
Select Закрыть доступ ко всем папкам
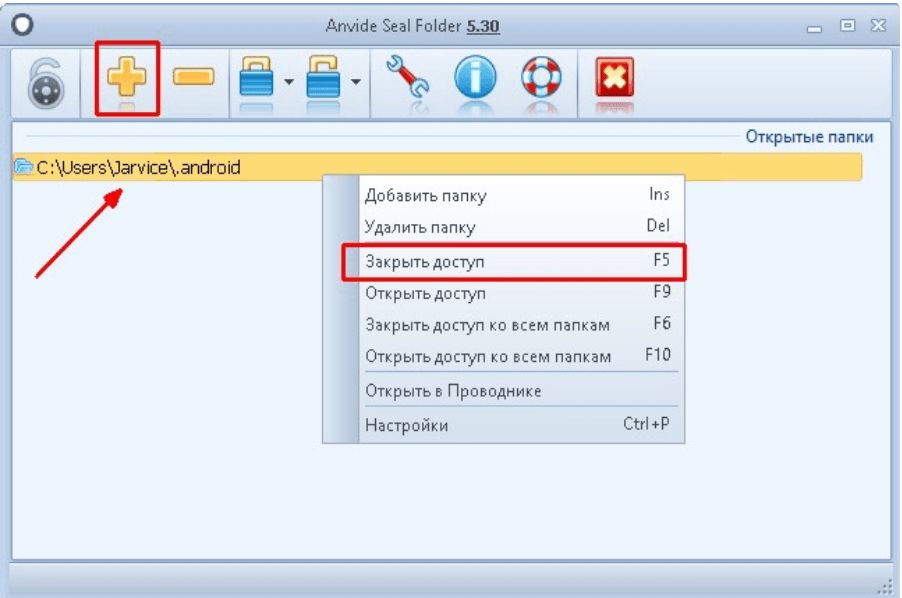487,325
